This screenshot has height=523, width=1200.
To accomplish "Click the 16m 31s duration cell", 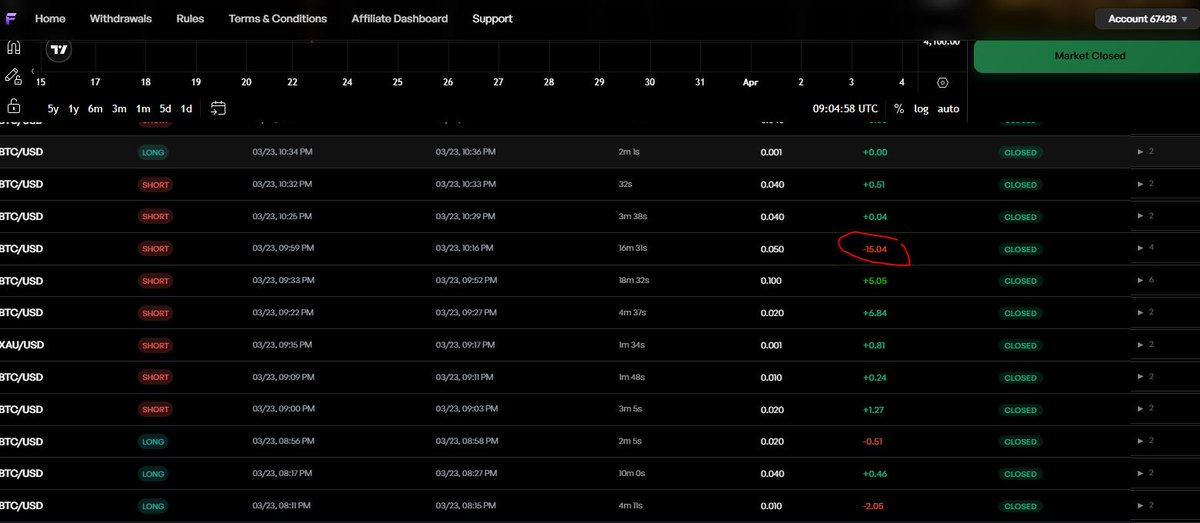I will click(x=634, y=249).
